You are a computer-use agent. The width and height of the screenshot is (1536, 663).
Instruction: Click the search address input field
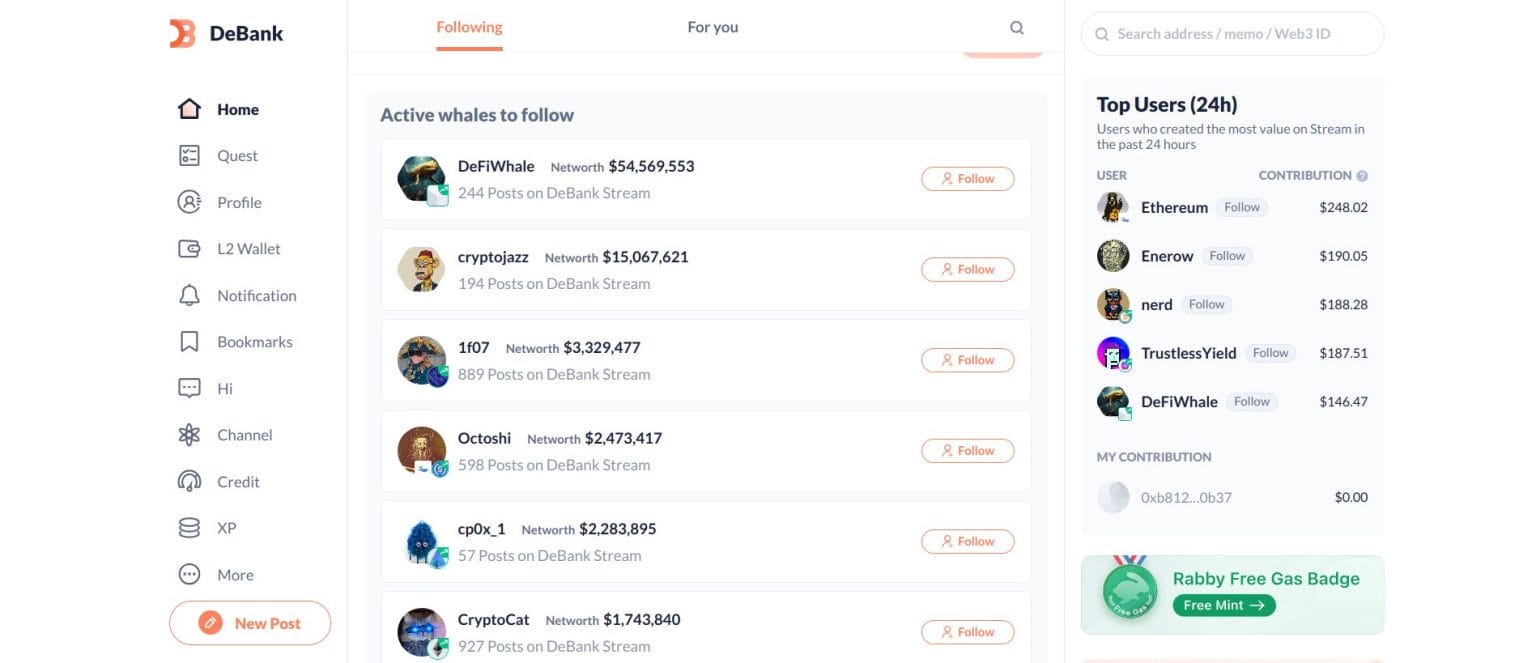pyautogui.click(x=1232, y=33)
